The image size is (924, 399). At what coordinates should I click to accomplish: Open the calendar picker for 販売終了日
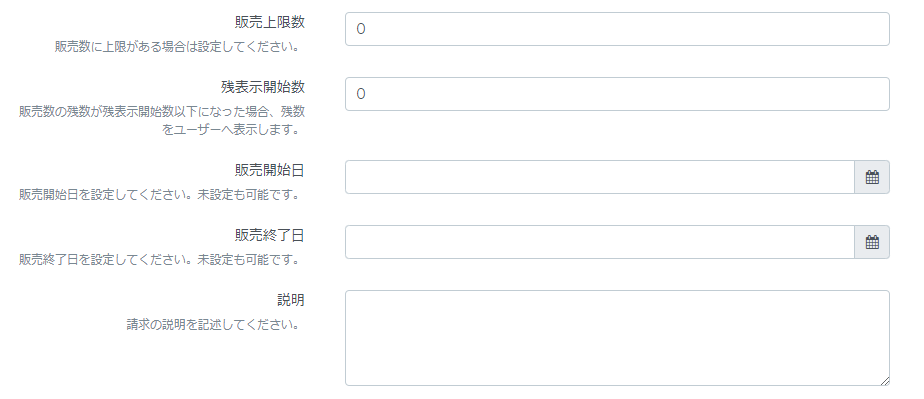872,242
